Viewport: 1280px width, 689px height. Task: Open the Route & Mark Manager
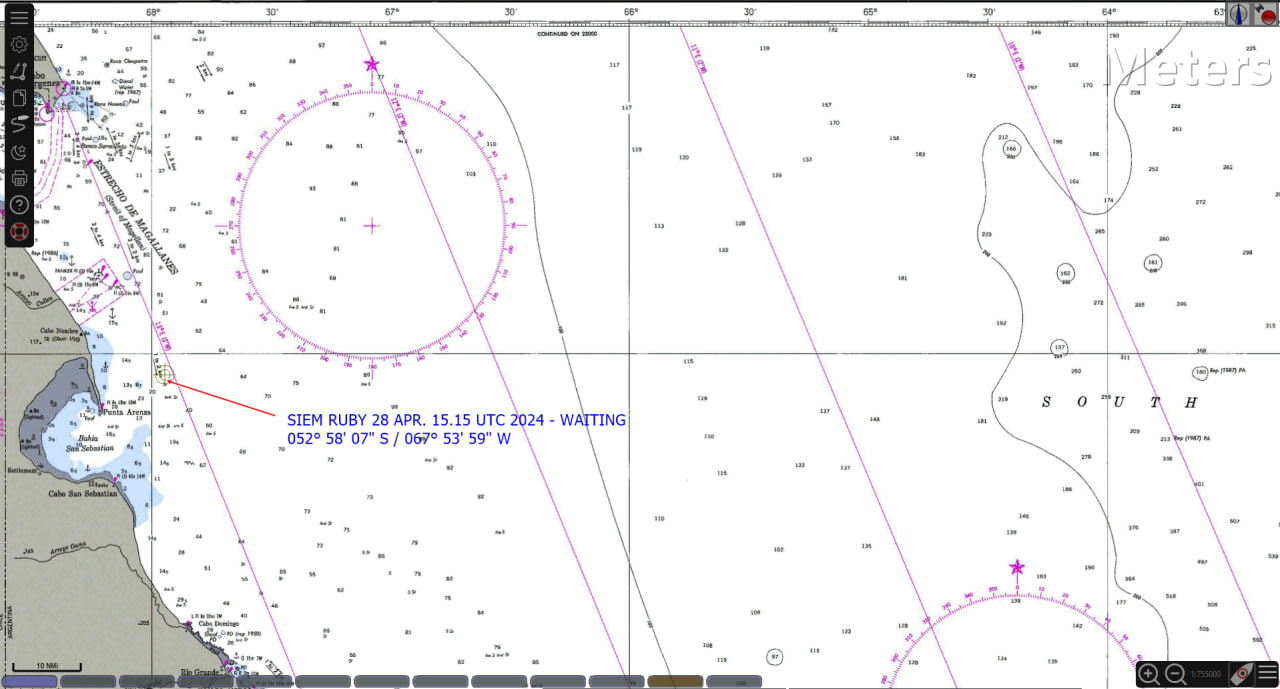[19, 98]
